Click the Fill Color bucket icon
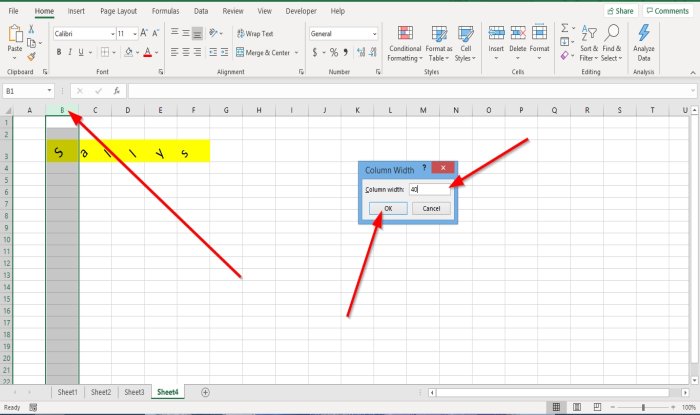This screenshot has height=415, width=700. [129, 52]
